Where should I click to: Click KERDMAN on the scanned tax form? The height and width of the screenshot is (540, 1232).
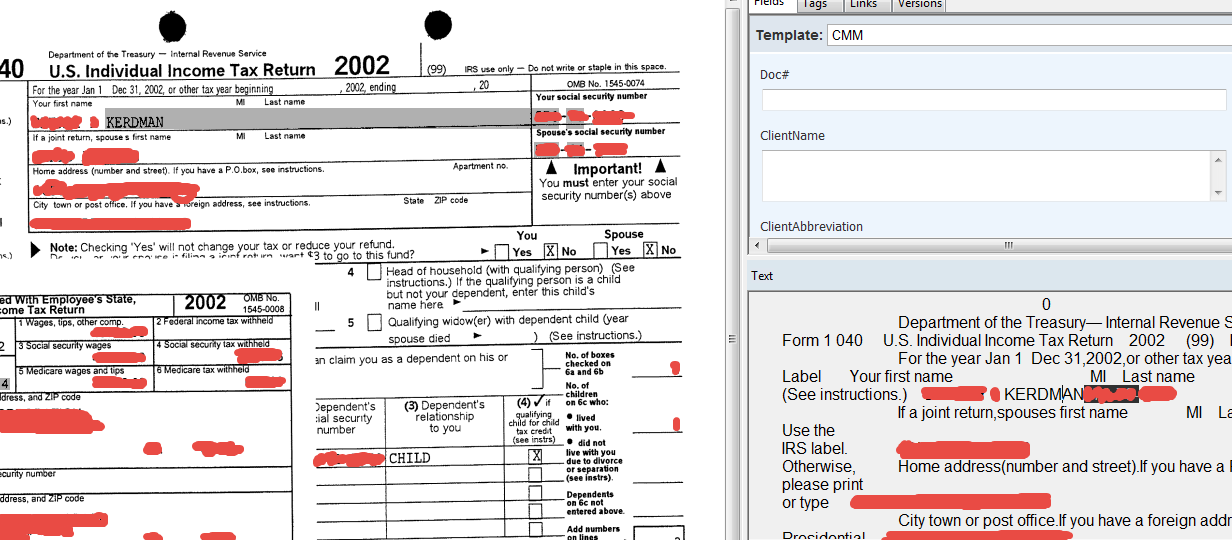click(x=135, y=121)
